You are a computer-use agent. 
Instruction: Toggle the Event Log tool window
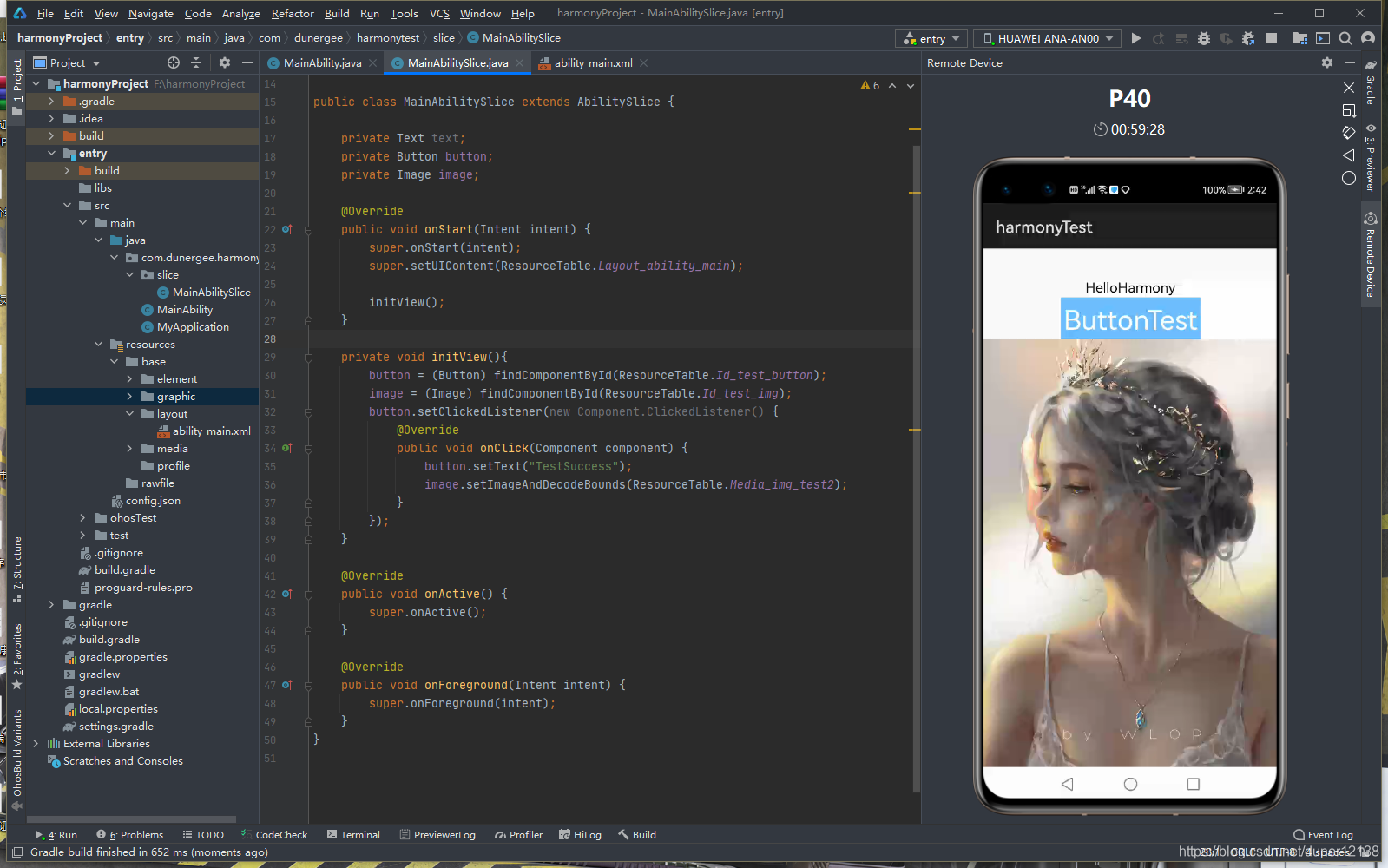[1323, 835]
